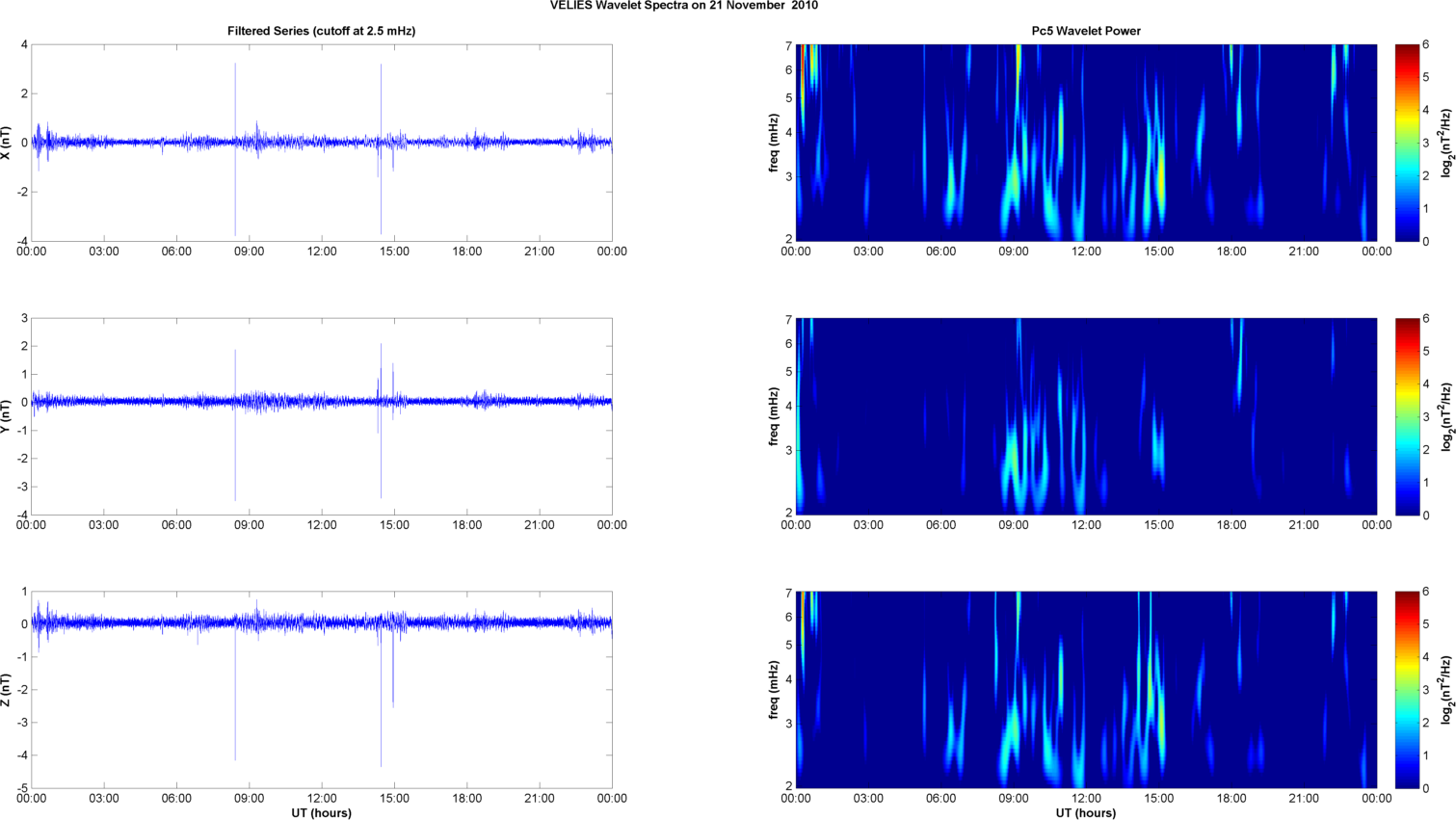Screen dimensions: 1456x820
Task: Click freq (mHz) label of top wavelet plot
Action: pyautogui.click(x=774, y=143)
